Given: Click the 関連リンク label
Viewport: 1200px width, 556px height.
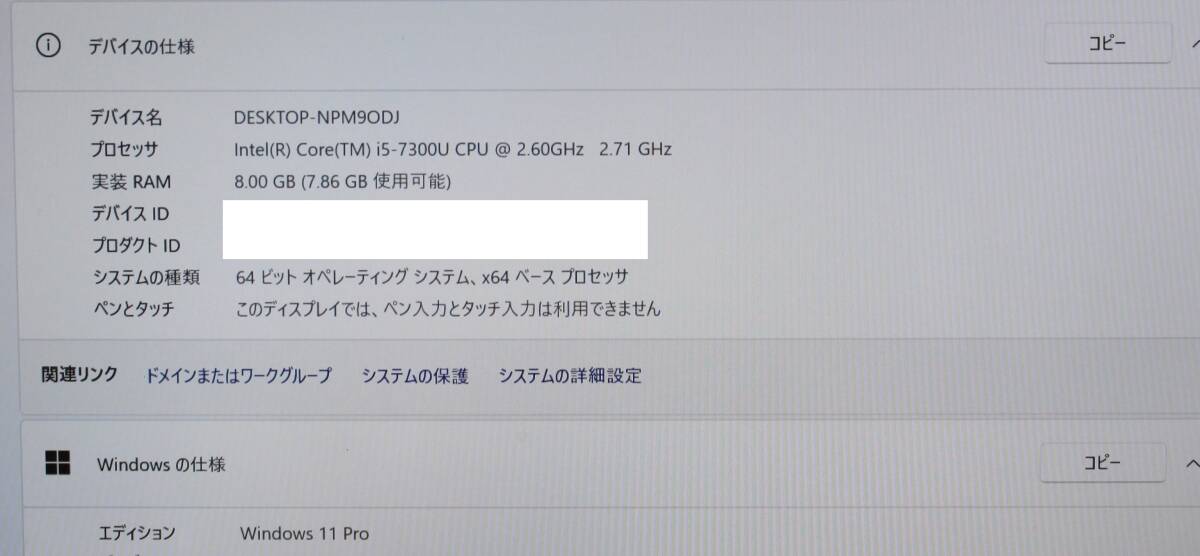Looking at the screenshot, I should point(79,375).
